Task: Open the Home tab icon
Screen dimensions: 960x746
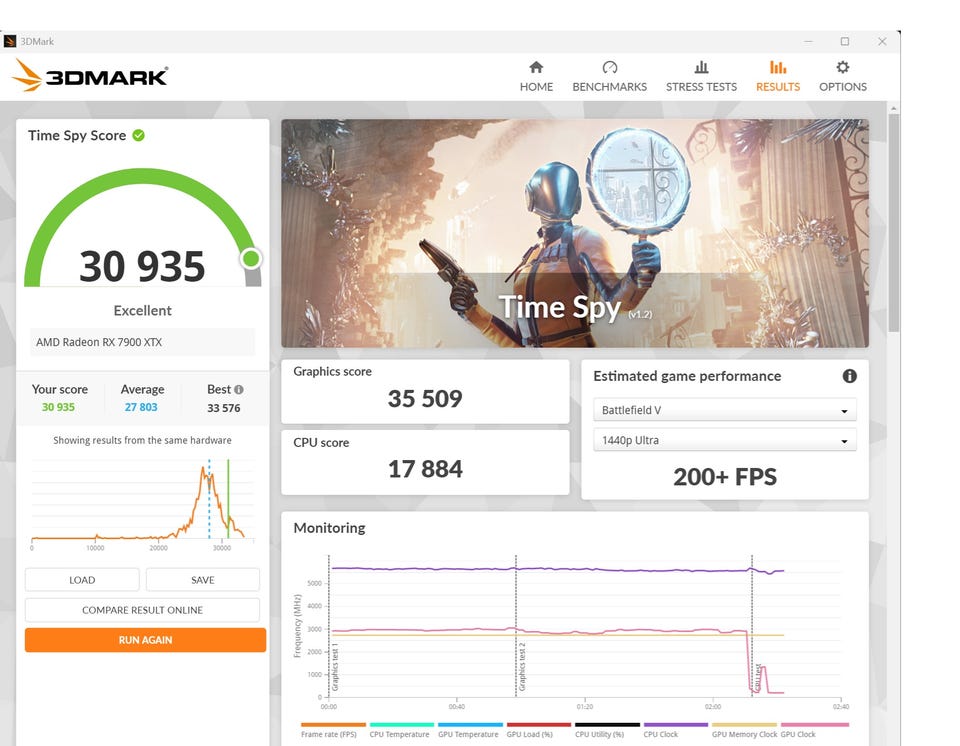Action: click(x=536, y=67)
